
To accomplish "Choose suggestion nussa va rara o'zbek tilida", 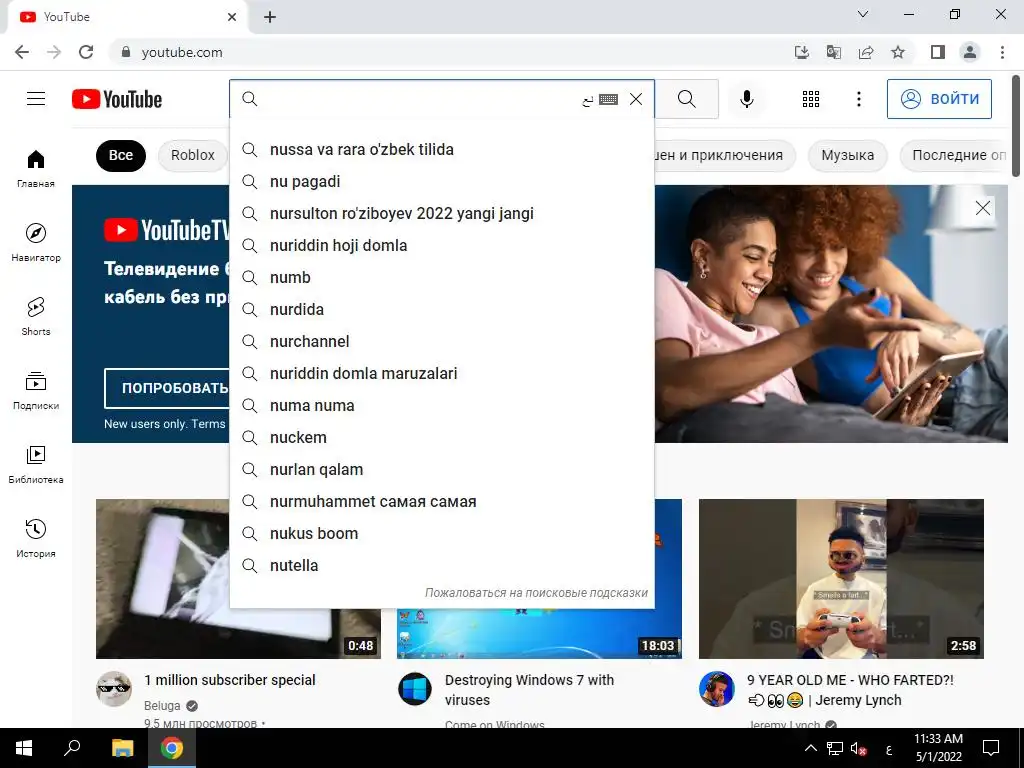I will tap(441, 150).
